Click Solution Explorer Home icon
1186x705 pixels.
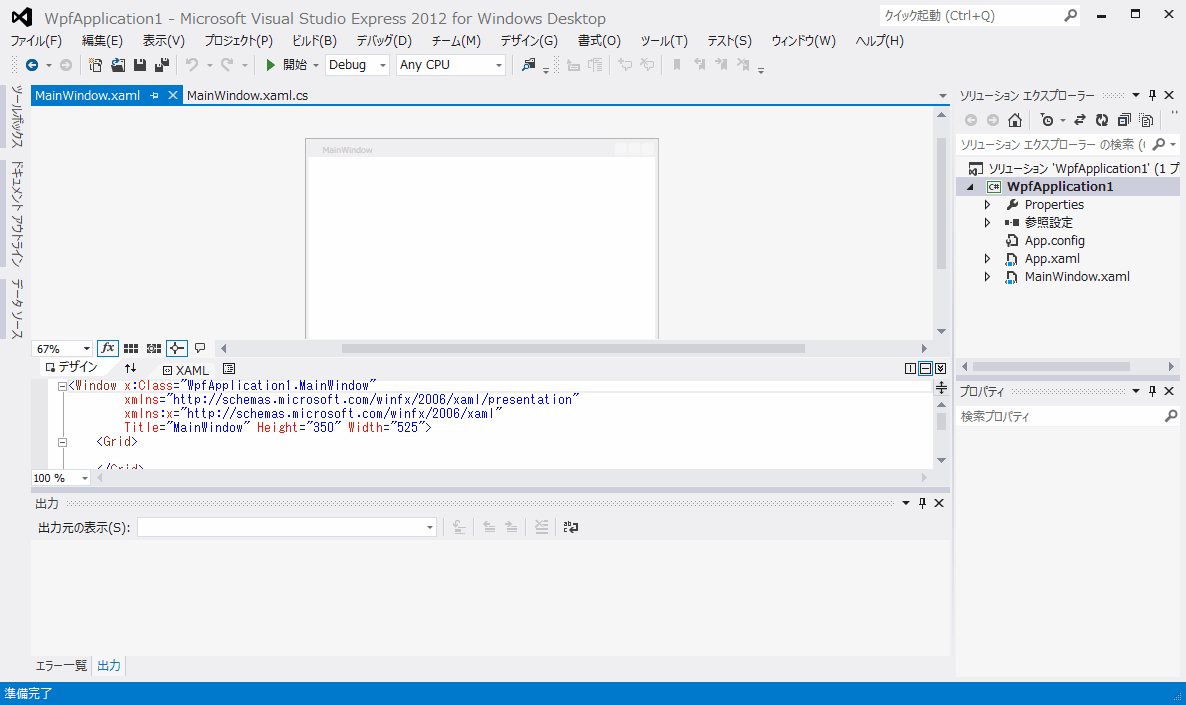pyautogui.click(x=1015, y=120)
